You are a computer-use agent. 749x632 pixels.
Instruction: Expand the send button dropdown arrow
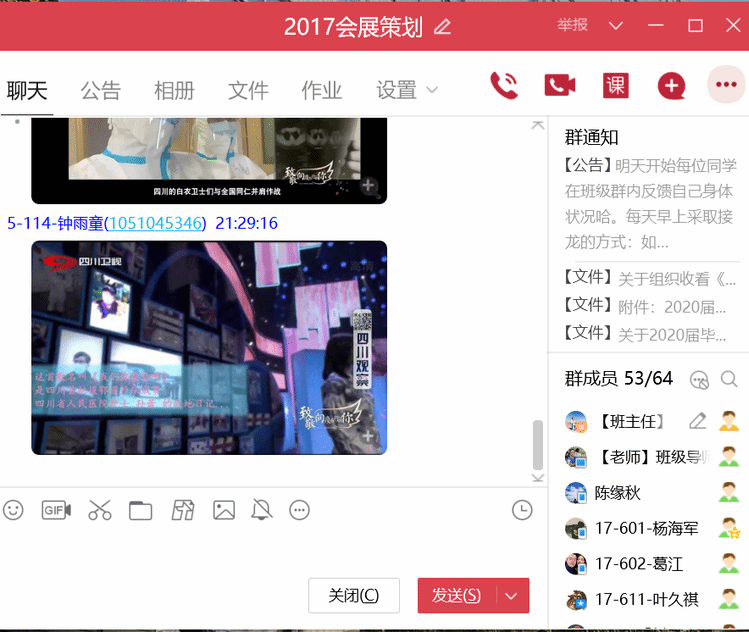512,596
